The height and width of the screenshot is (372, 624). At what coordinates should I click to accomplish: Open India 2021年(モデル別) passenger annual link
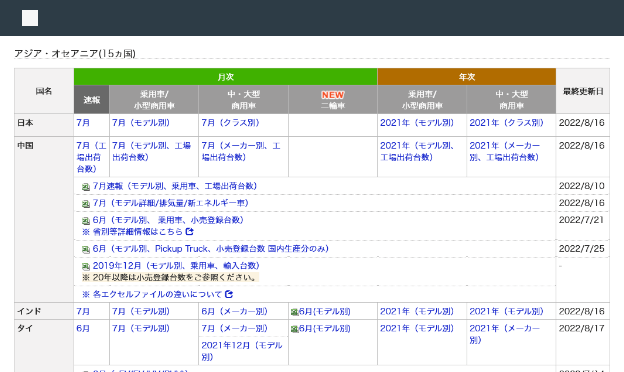coord(417,311)
